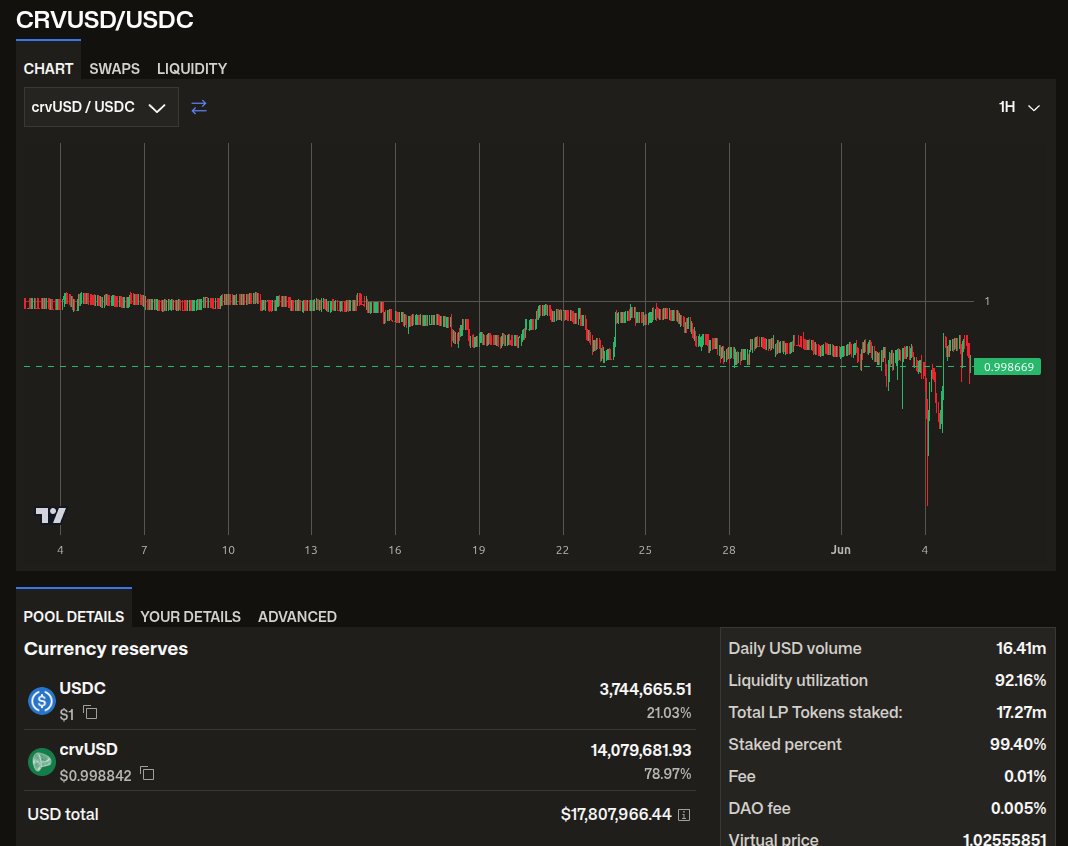
Task: Copy the crvUSD token address
Action: point(147,773)
